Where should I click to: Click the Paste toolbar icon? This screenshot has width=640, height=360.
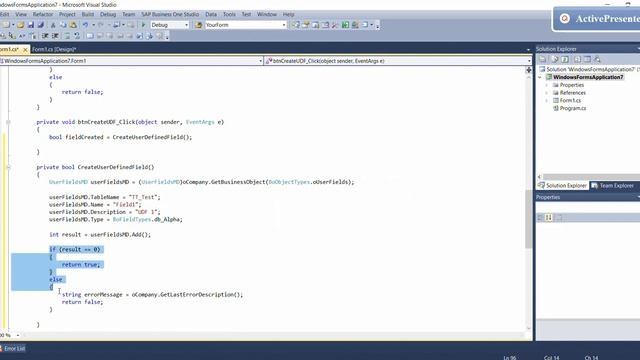click(x=73, y=25)
